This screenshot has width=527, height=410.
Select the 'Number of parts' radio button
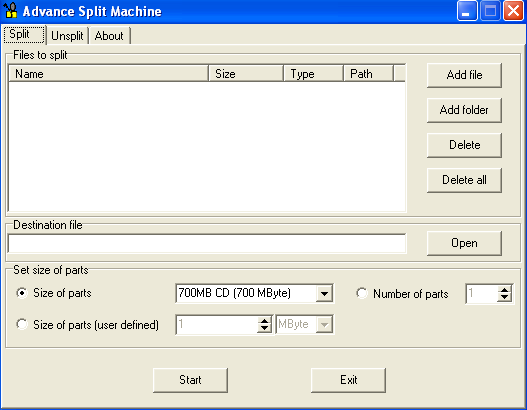tap(362, 293)
